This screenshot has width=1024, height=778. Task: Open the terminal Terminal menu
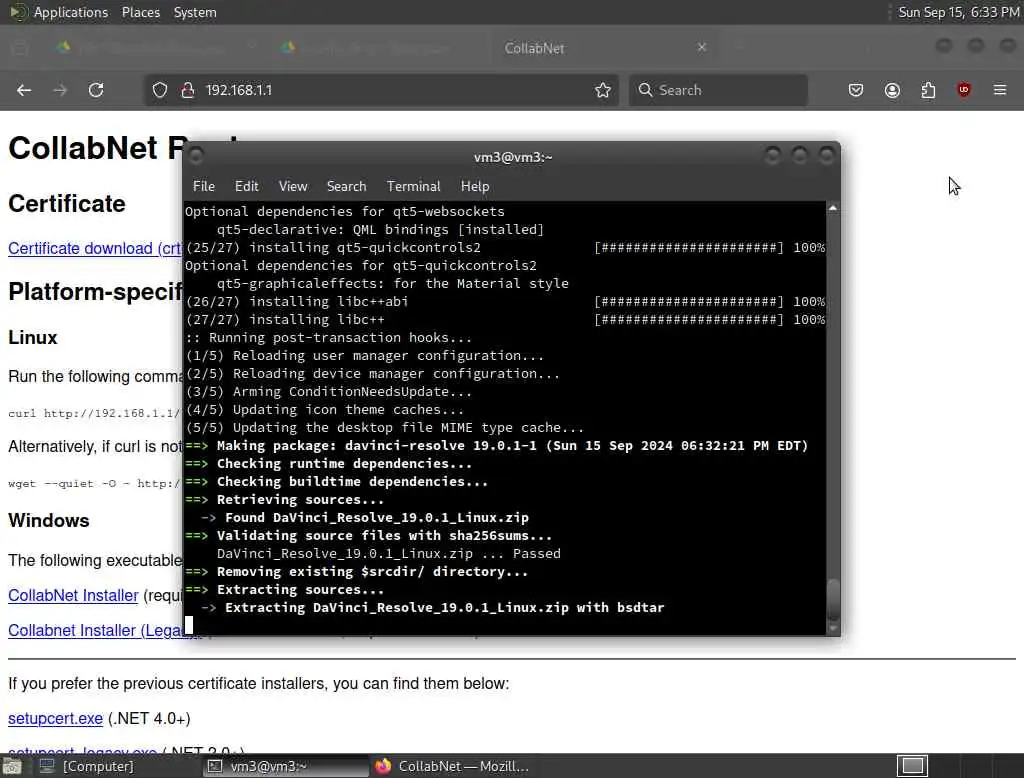tap(413, 186)
